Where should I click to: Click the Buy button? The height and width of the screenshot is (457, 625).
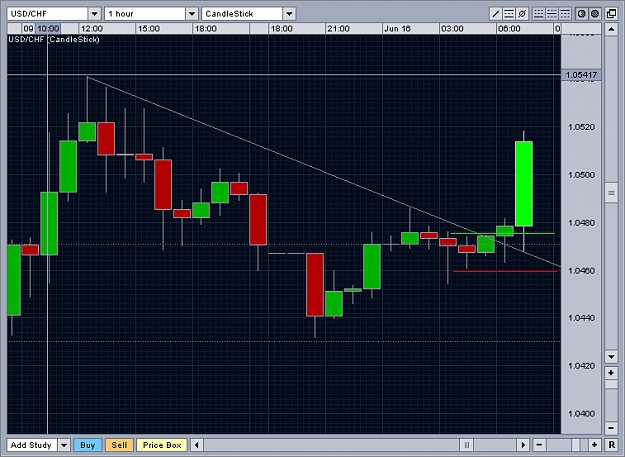(x=88, y=445)
